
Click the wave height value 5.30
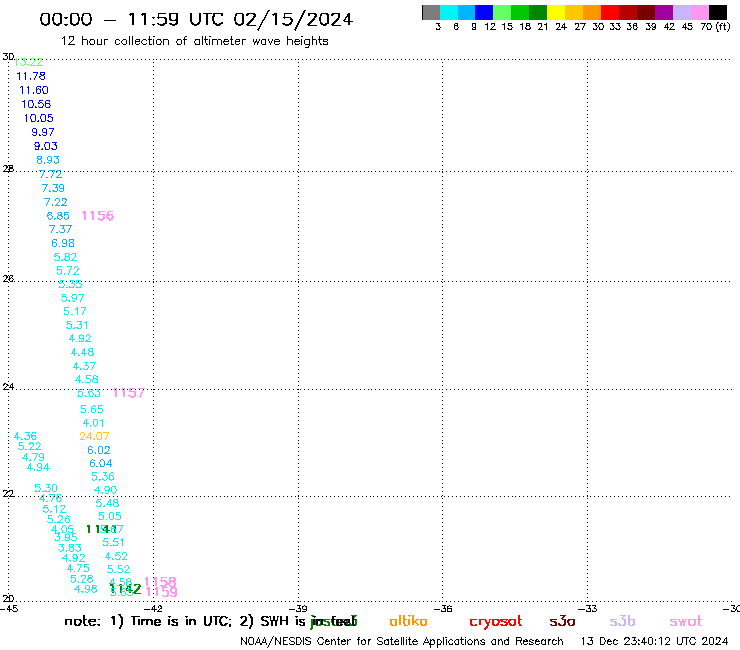point(46,488)
